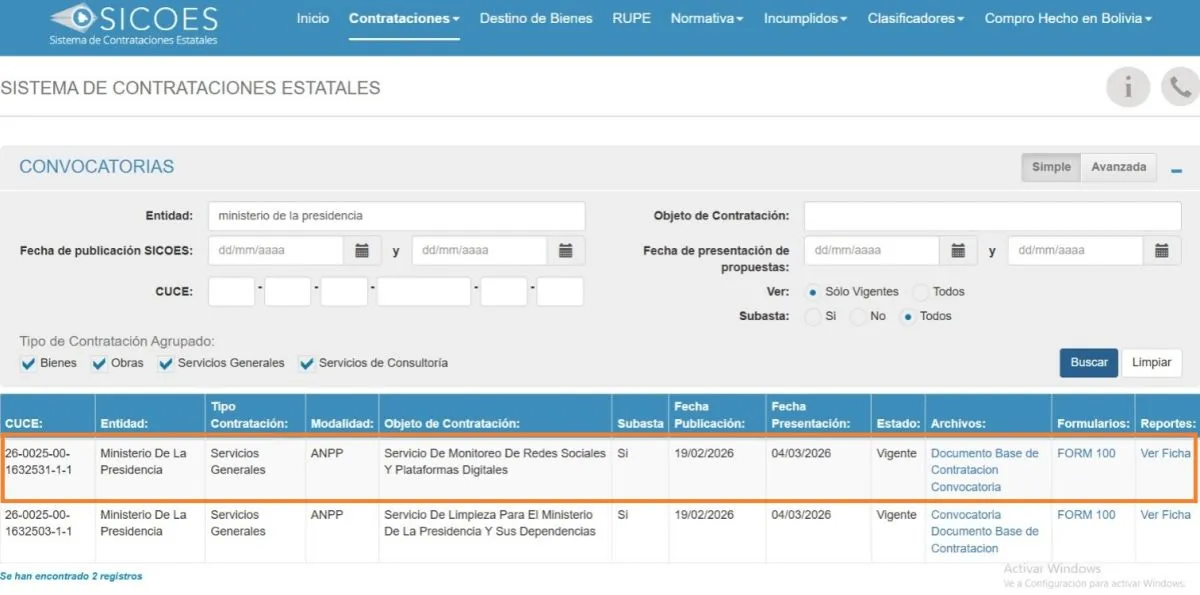
Task: Expand Compro Hecho en Bolivia menu
Action: click(1067, 19)
